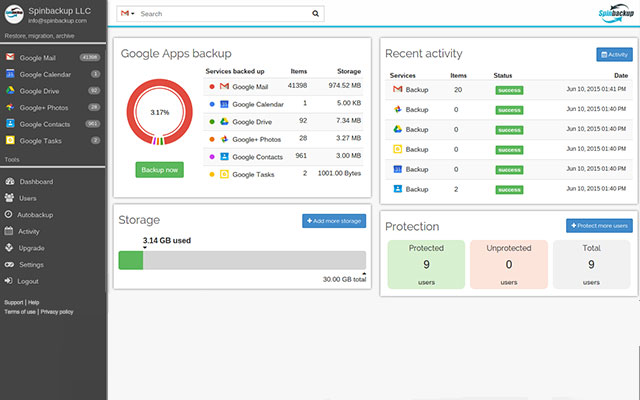Image resolution: width=640 pixels, height=400 pixels.
Task: Open the Activity button in Recent activity
Action: [x=614, y=54]
